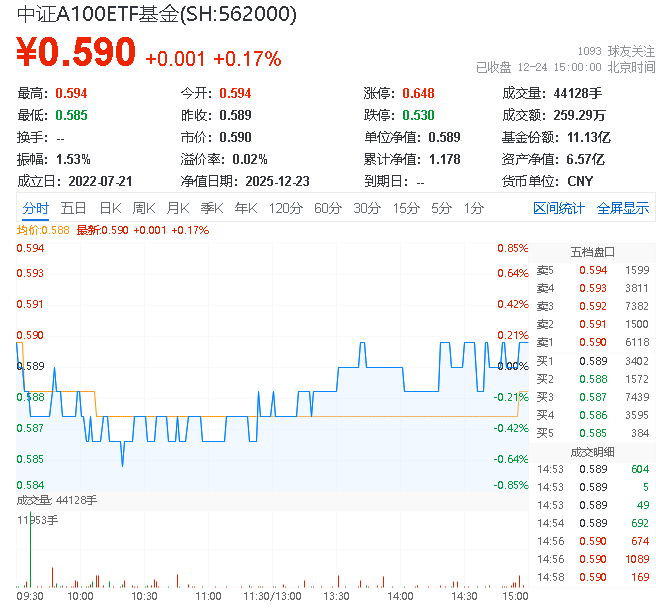Switch to the 分时 intraday chart tab

pos(36,208)
